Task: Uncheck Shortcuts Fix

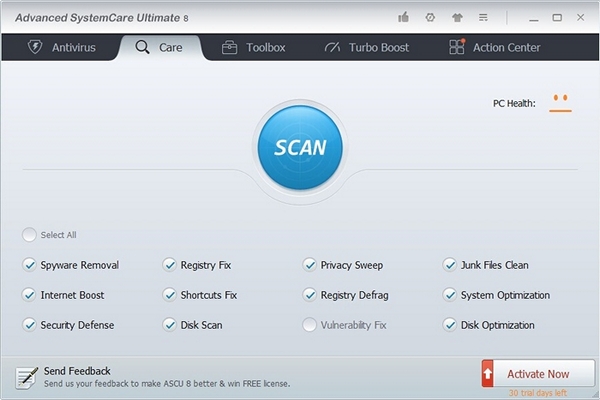Action: click(169, 295)
